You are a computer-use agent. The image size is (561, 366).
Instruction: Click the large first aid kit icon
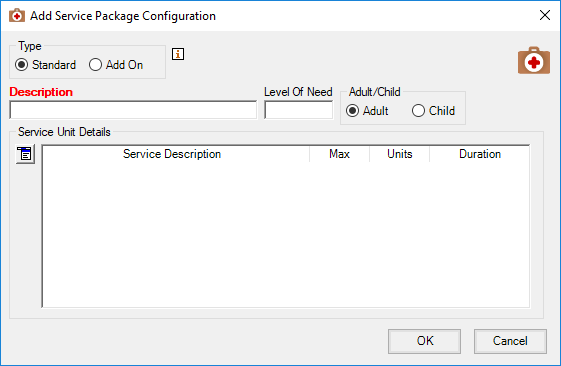pos(533,61)
